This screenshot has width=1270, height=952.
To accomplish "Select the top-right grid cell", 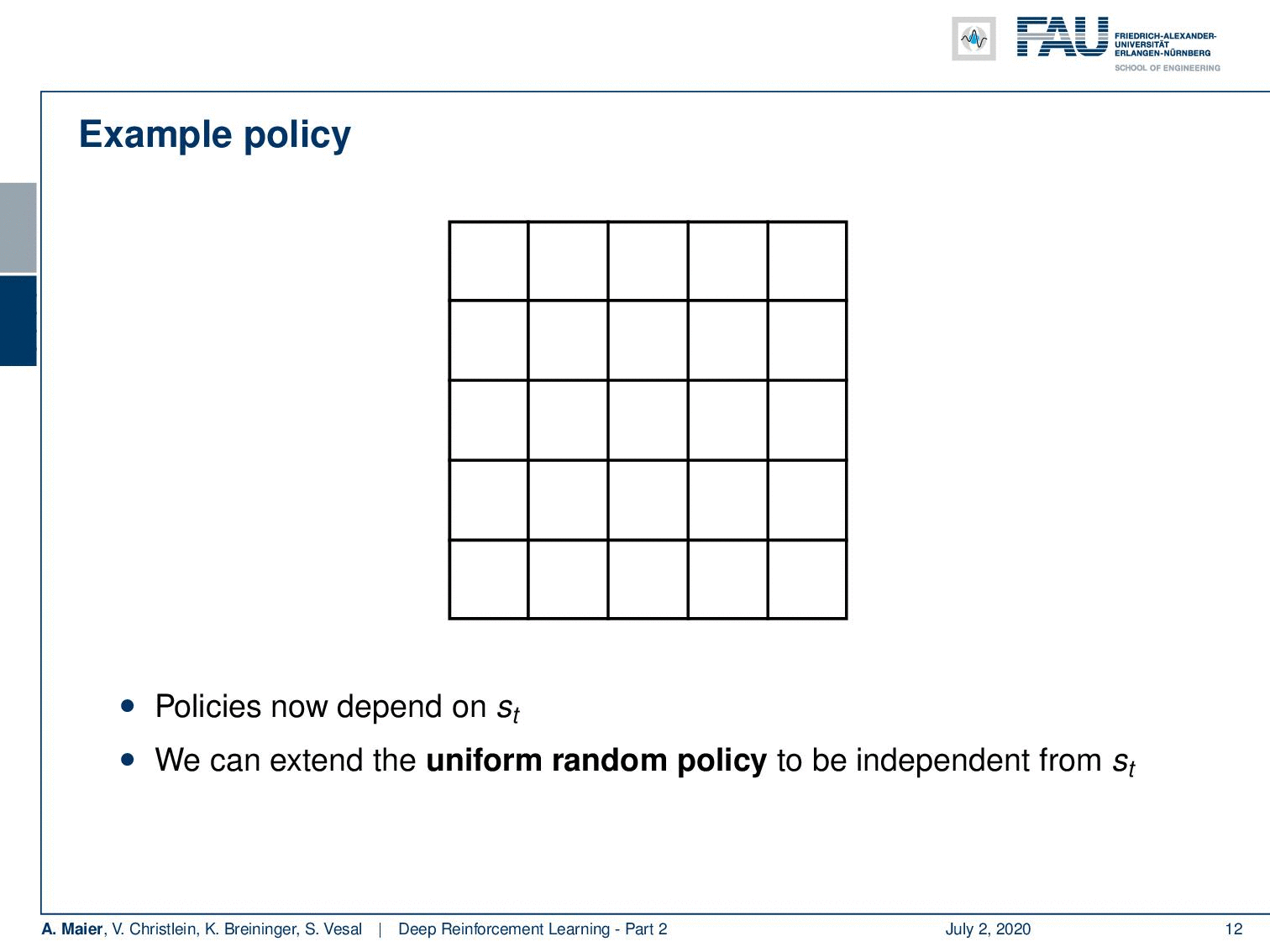I will [807, 261].
